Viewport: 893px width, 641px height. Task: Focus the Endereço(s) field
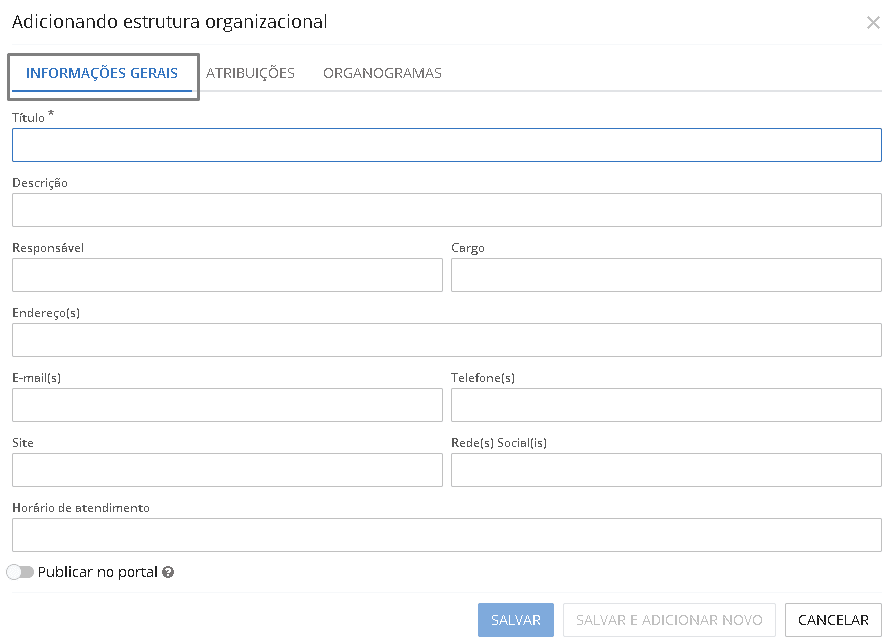click(x=446, y=340)
